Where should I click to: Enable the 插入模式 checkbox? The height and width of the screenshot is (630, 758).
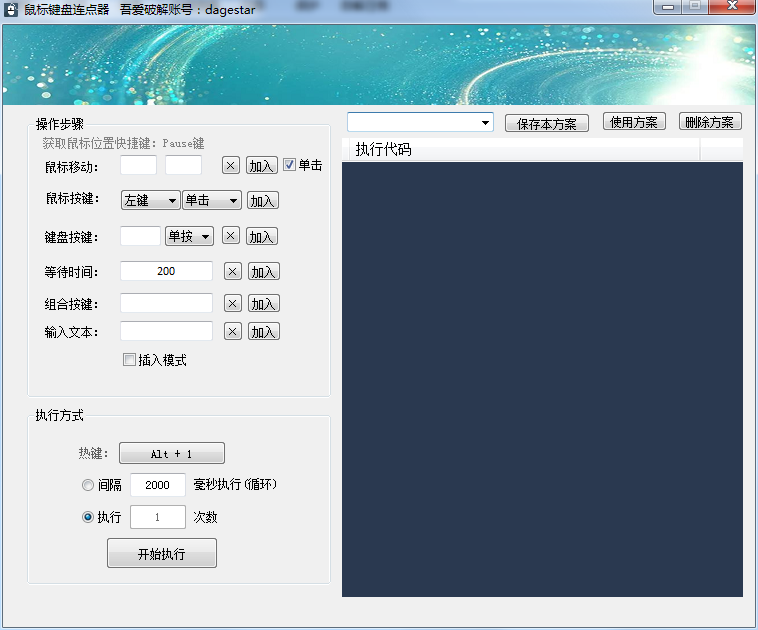click(x=129, y=360)
